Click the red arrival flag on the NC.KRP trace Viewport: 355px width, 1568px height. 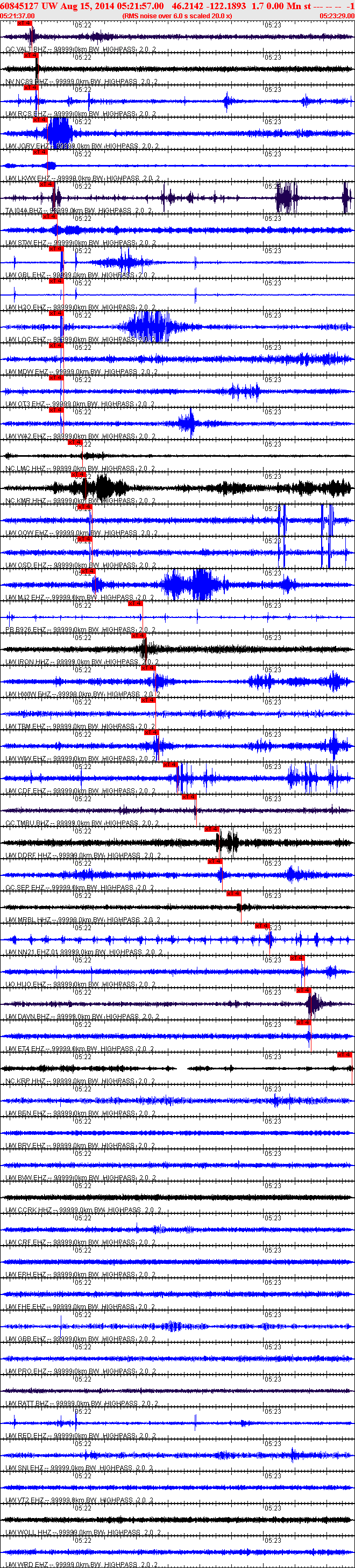[345, 1055]
